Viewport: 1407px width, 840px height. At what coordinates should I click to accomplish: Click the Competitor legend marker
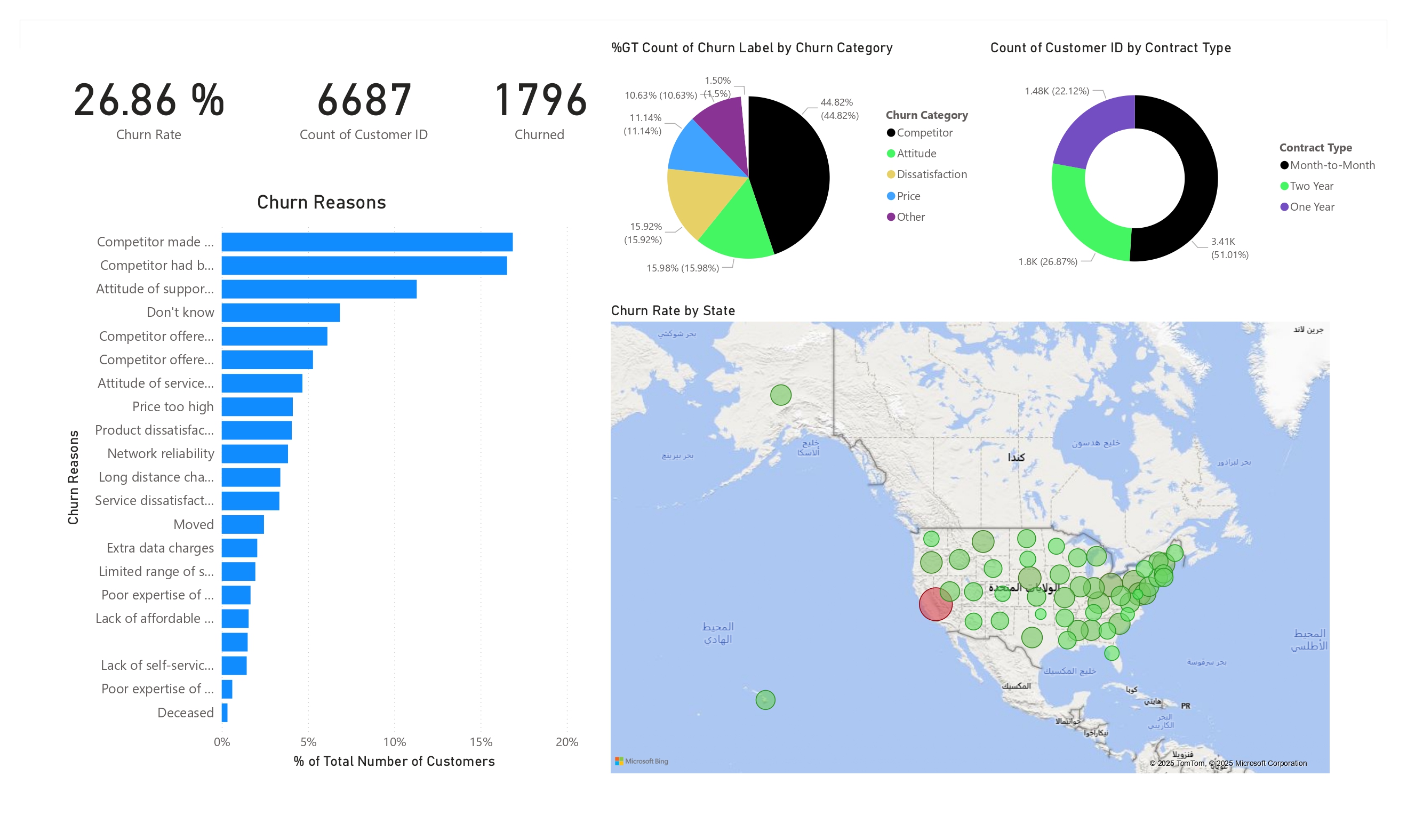891,132
